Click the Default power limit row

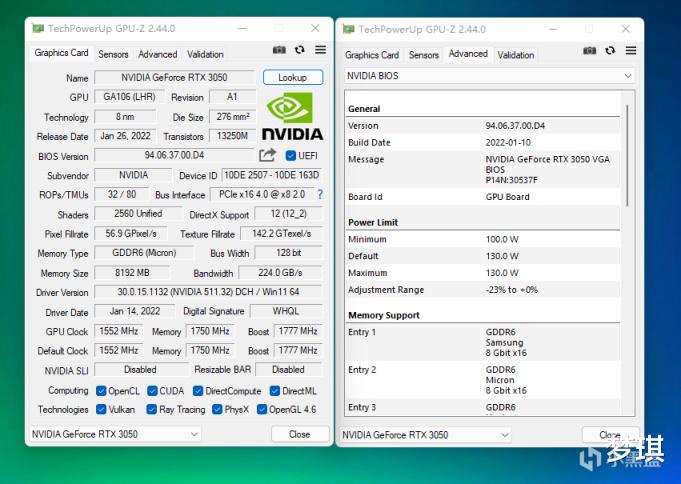484,256
